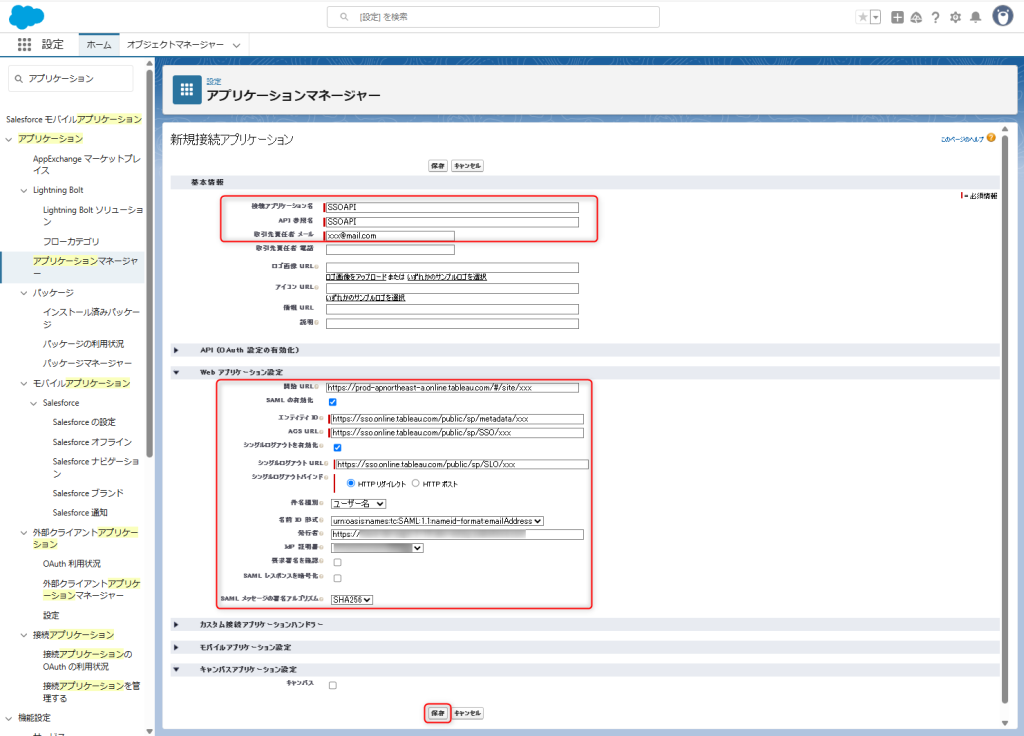Open the global actions plus icon

pyautogui.click(x=897, y=18)
